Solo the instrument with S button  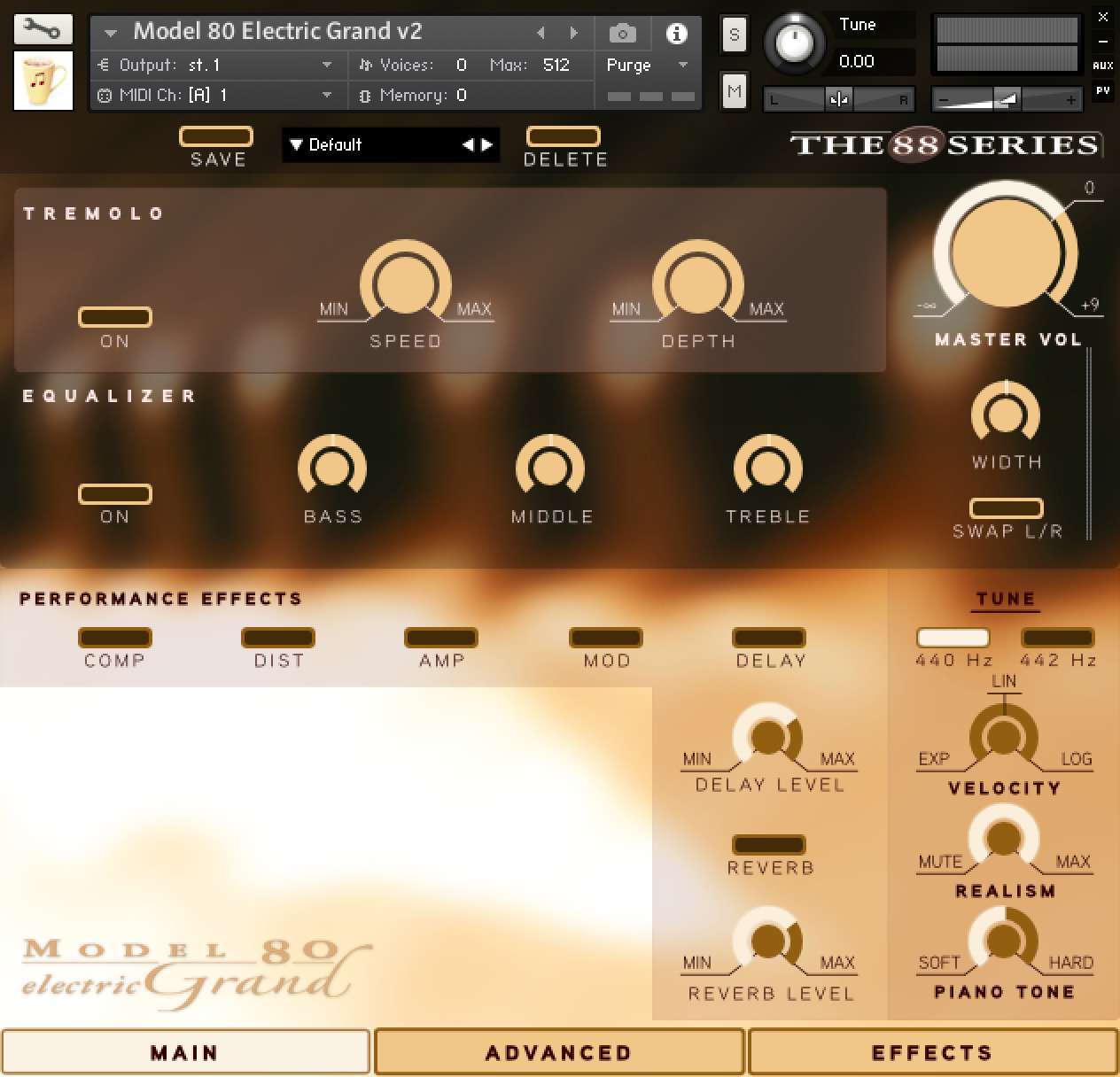click(734, 35)
